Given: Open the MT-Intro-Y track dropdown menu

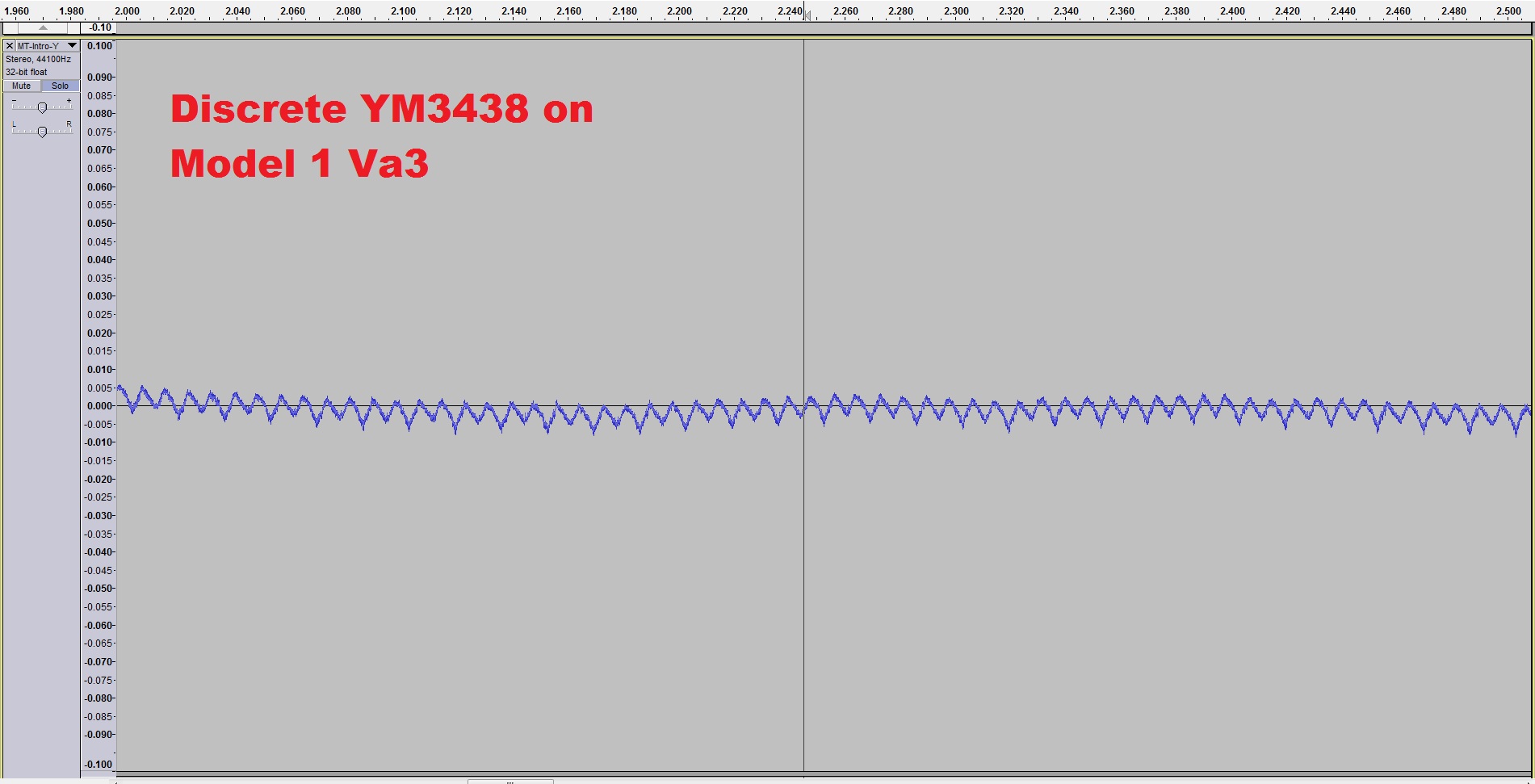Looking at the screenshot, I should (72, 46).
